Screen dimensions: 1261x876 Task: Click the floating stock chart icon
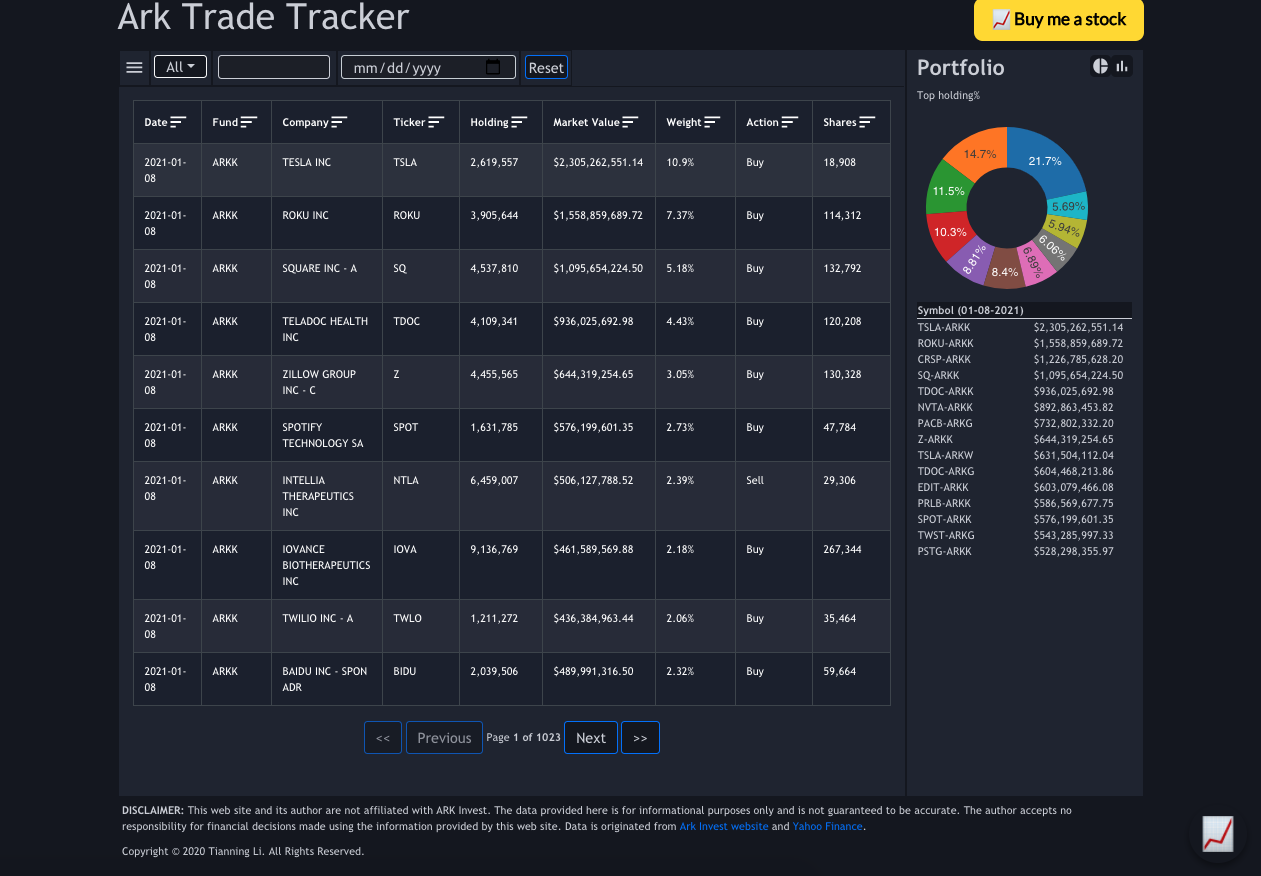[1217, 833]
